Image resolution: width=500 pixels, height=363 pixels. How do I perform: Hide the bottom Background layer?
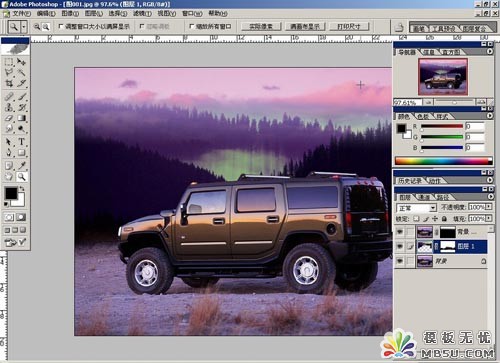400,261
